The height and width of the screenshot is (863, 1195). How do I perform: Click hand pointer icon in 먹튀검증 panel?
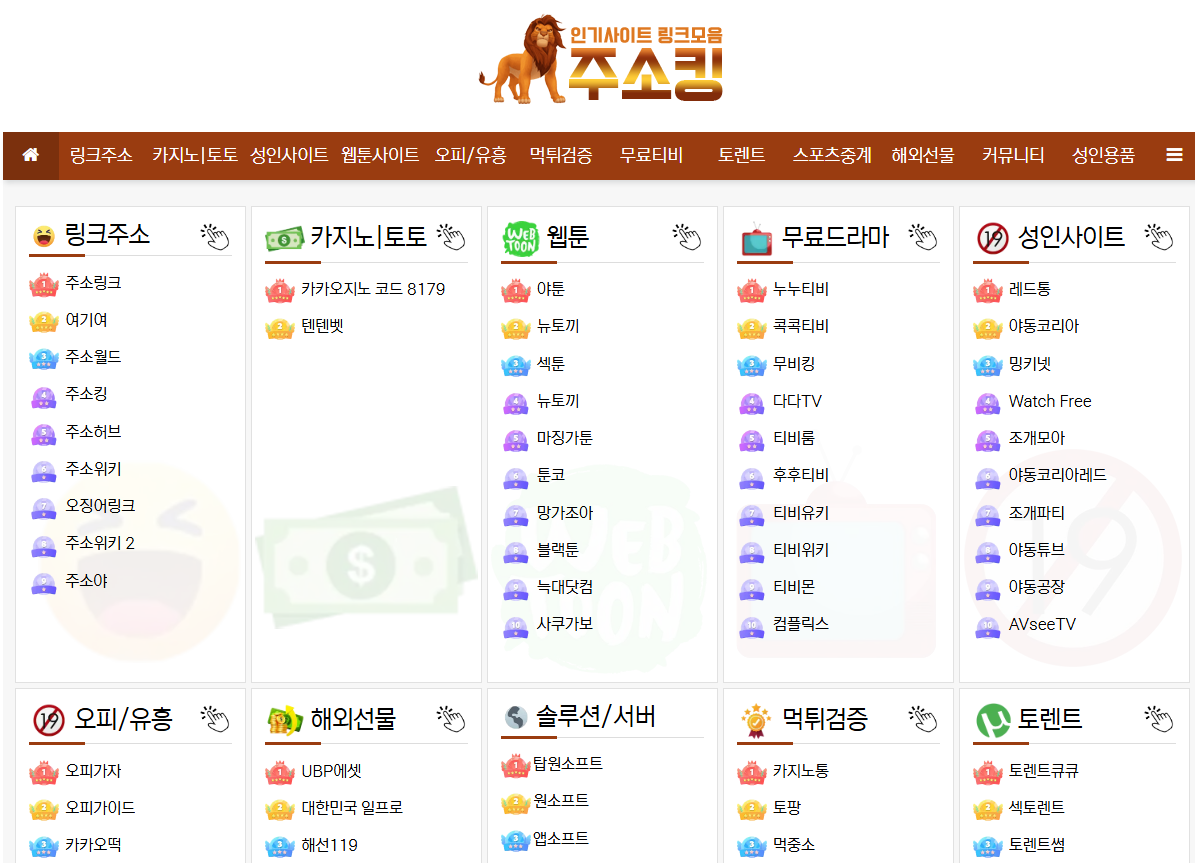[923, 718]
